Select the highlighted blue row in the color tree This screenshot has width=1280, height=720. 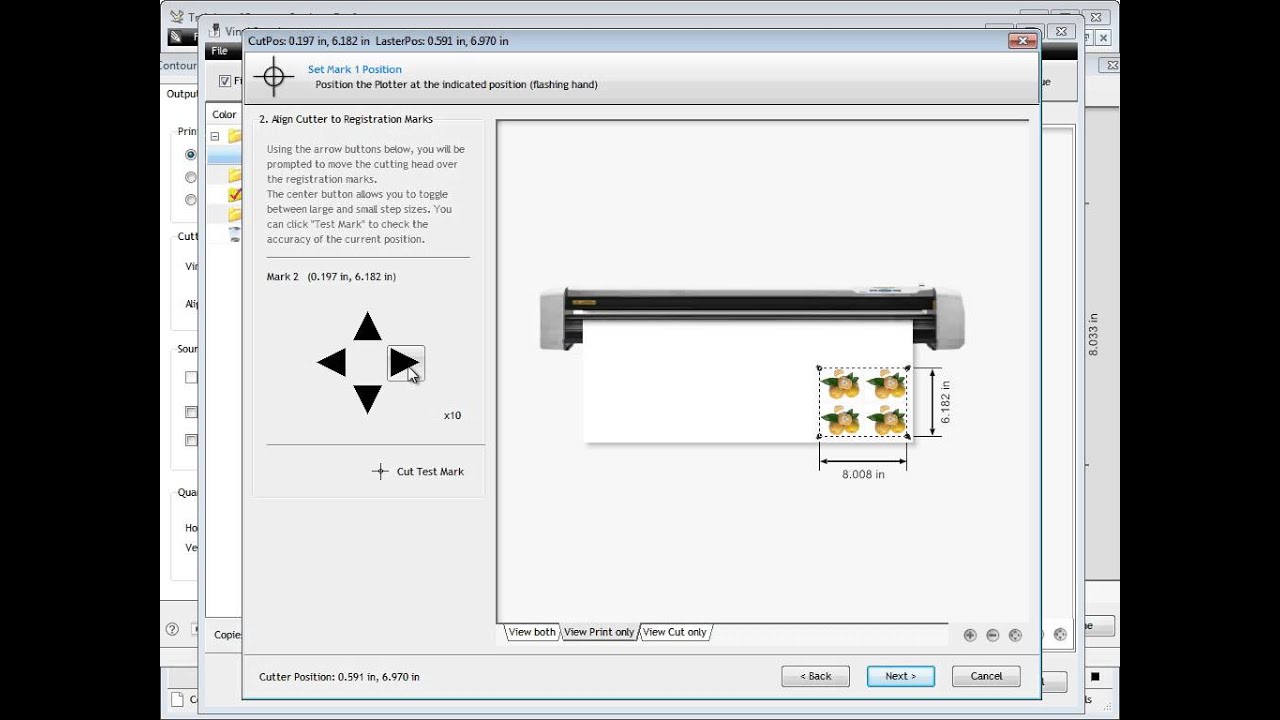pos(225,157)
